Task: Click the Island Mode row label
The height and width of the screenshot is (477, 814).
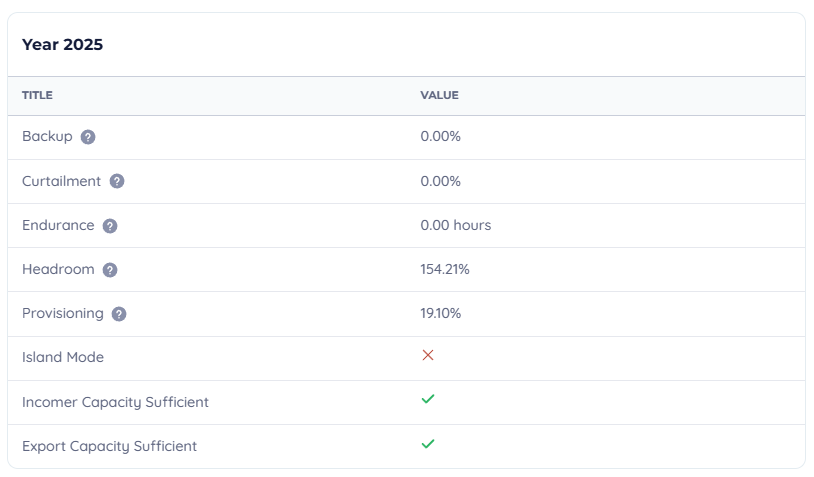Action: 63,358
